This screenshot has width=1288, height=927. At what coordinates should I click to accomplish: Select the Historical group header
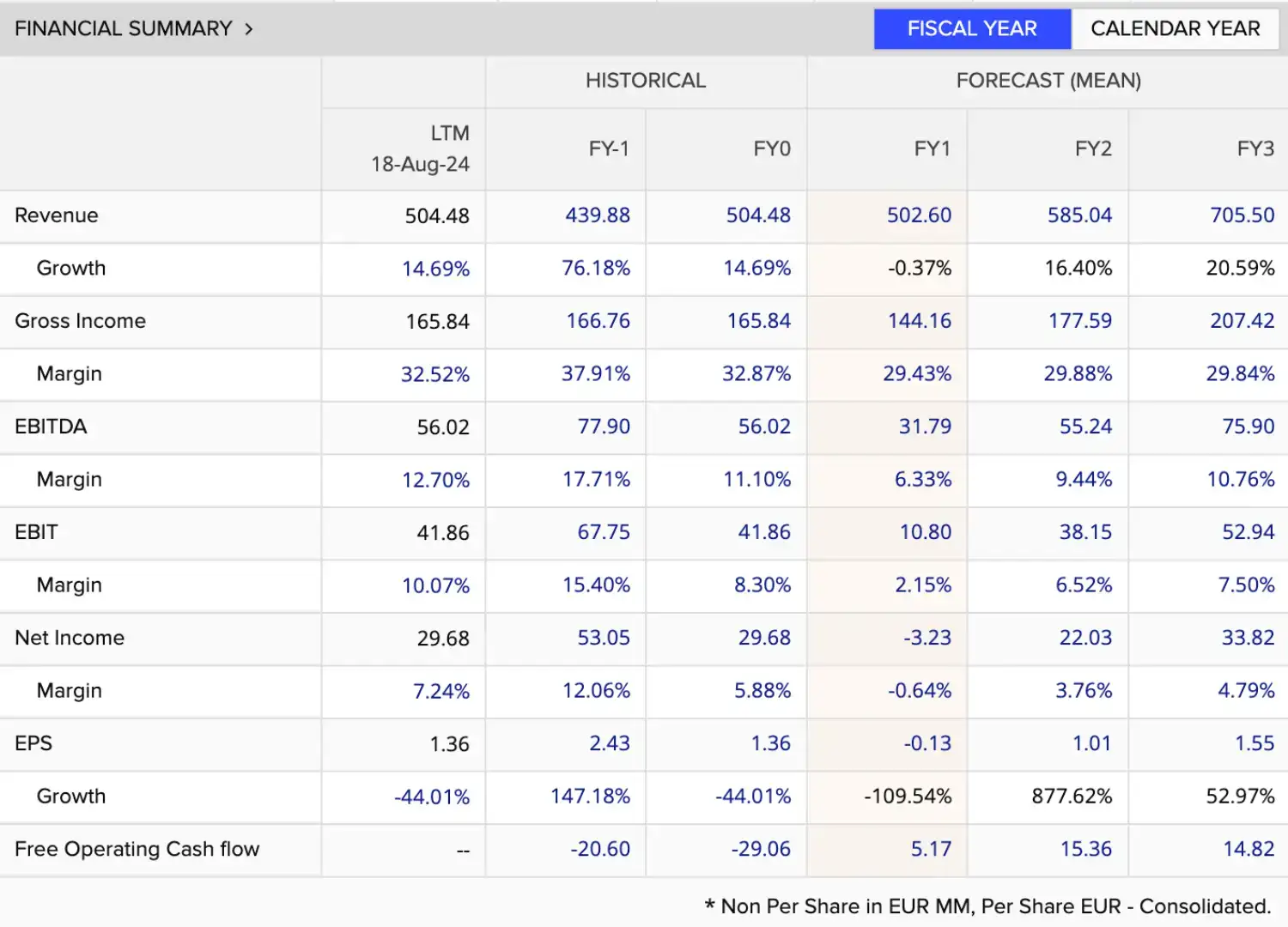point(646,81)
